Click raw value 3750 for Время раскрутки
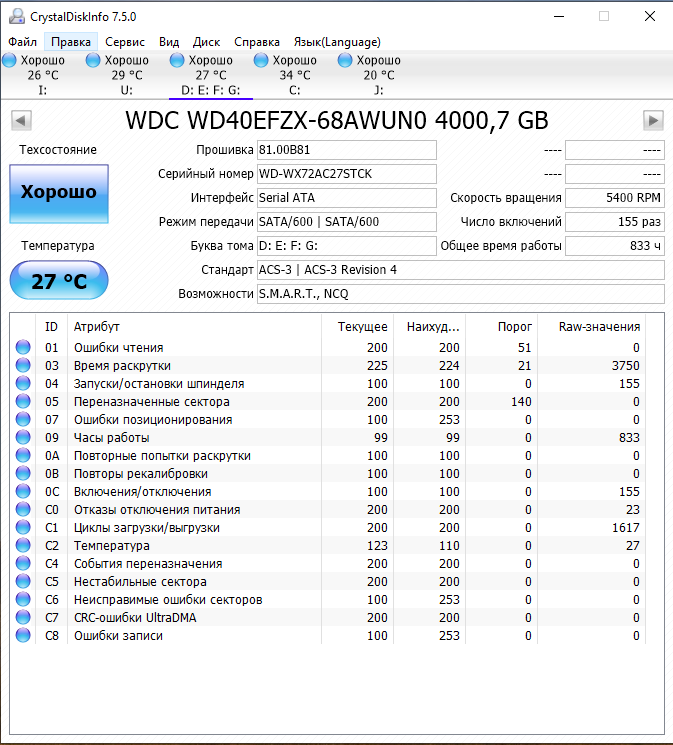 [x=625, y=366]
